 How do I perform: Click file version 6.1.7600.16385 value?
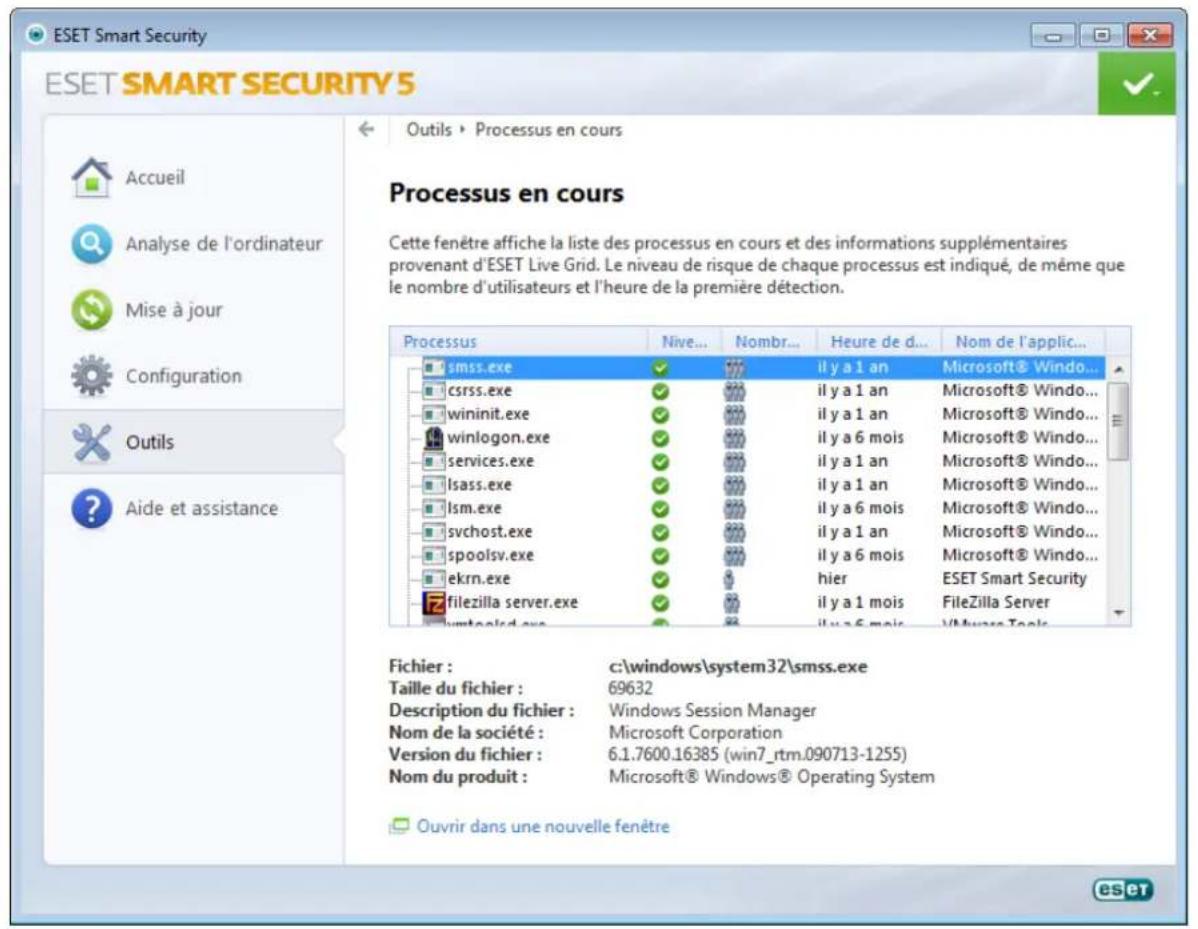757,755
